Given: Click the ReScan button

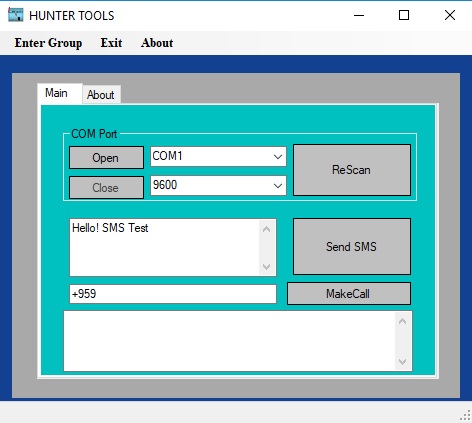Looking at the screenshot, I should coord(352,170).
